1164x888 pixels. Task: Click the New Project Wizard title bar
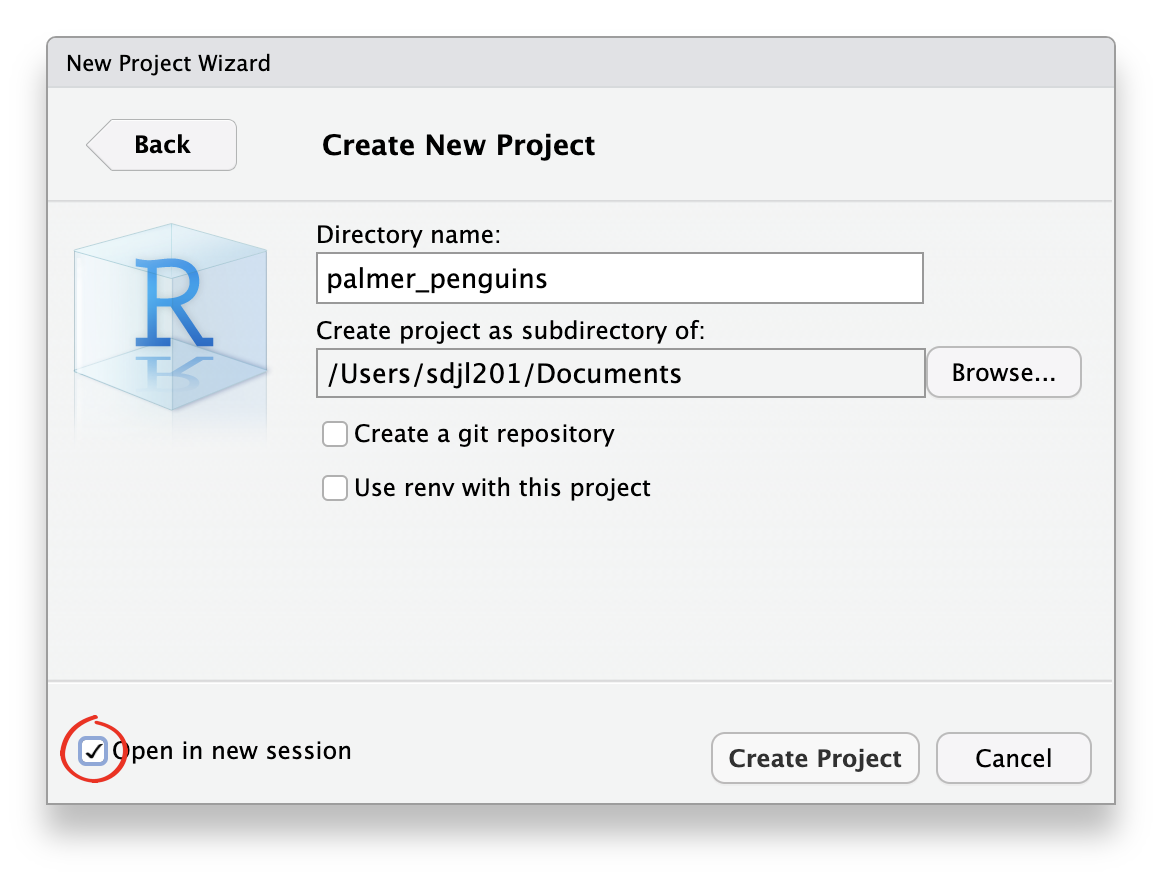pos(581,63)
